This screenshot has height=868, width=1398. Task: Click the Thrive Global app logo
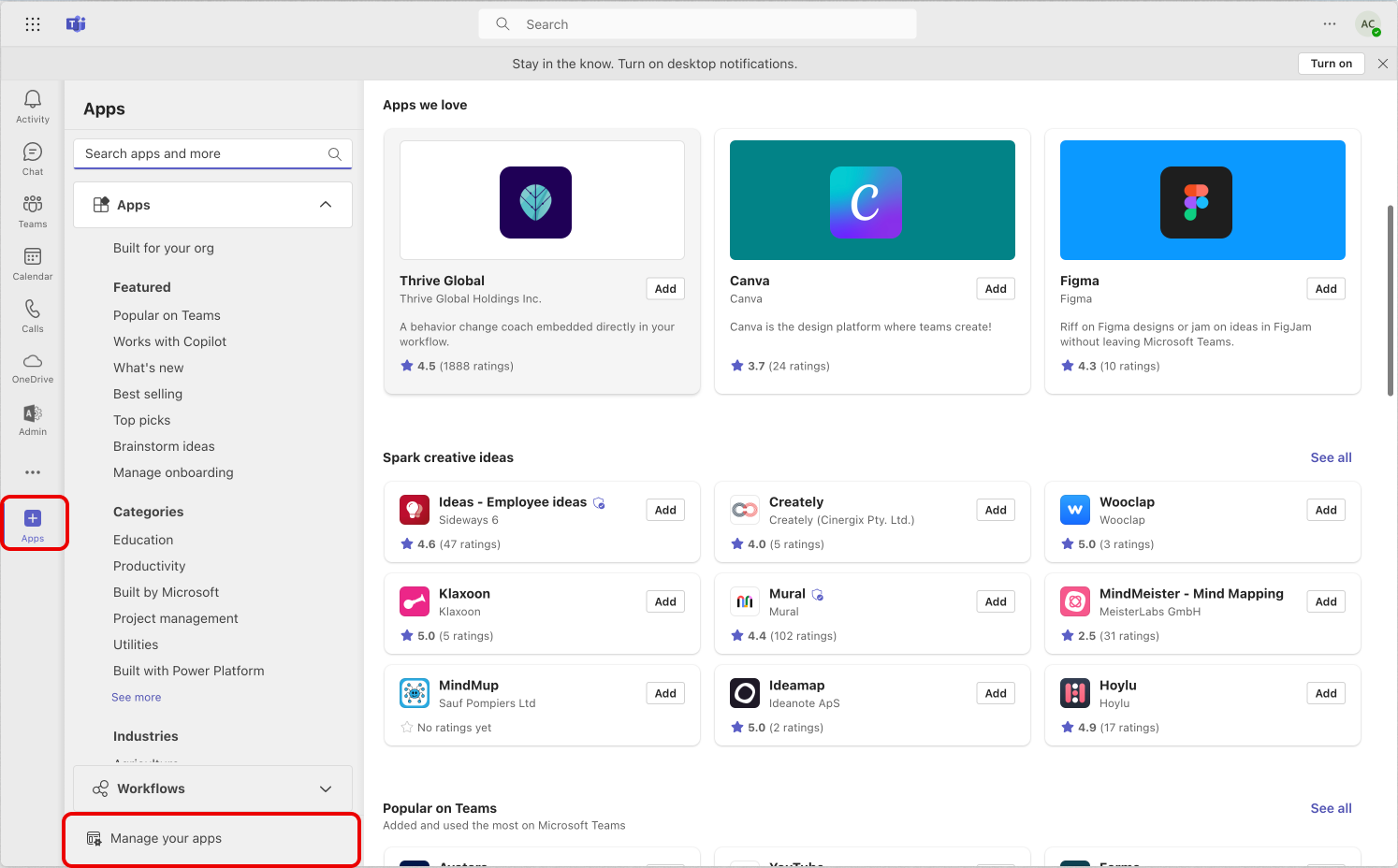click(535, 202)
